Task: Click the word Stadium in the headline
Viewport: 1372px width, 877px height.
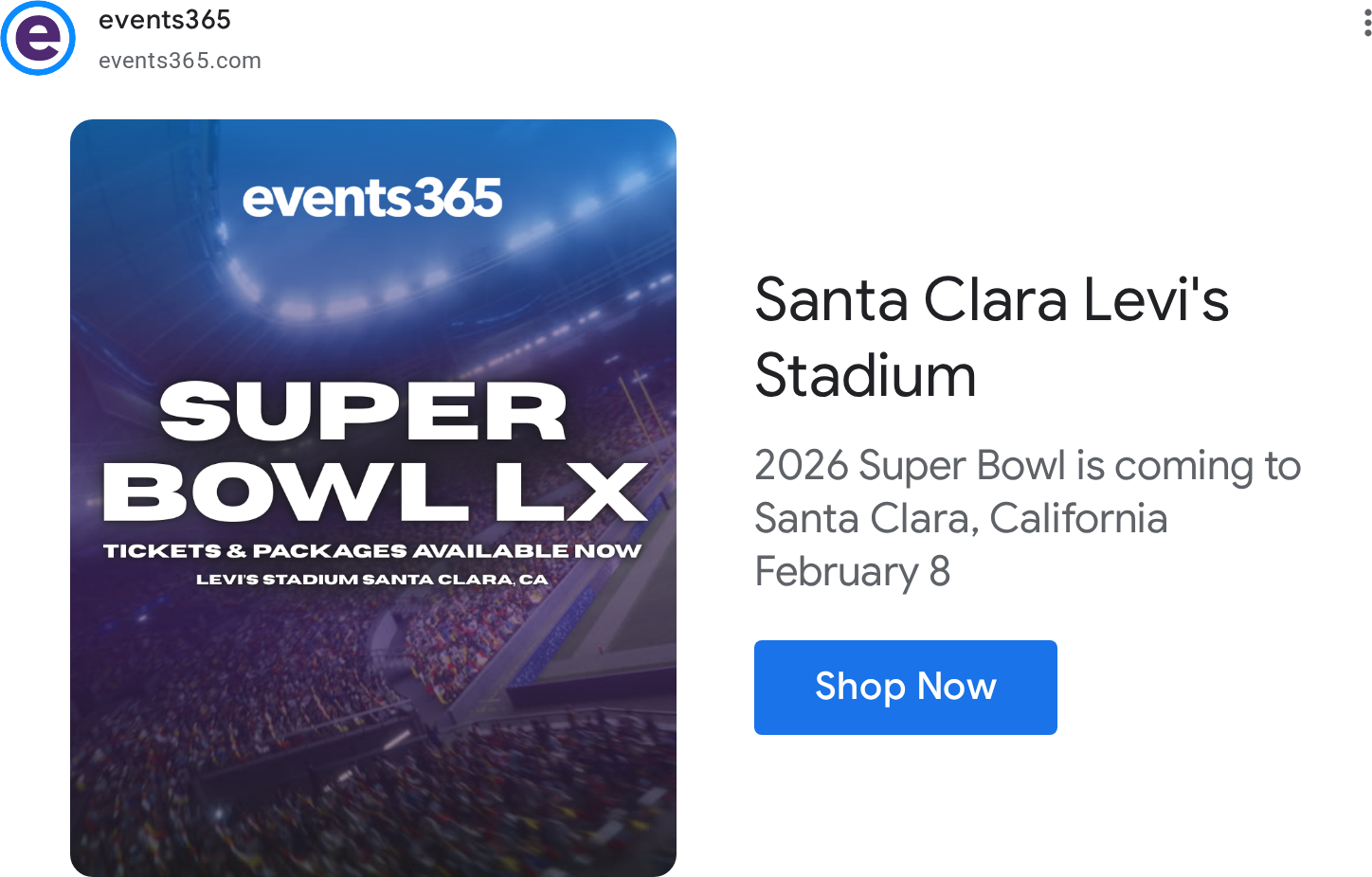Action: click(865, 376)
